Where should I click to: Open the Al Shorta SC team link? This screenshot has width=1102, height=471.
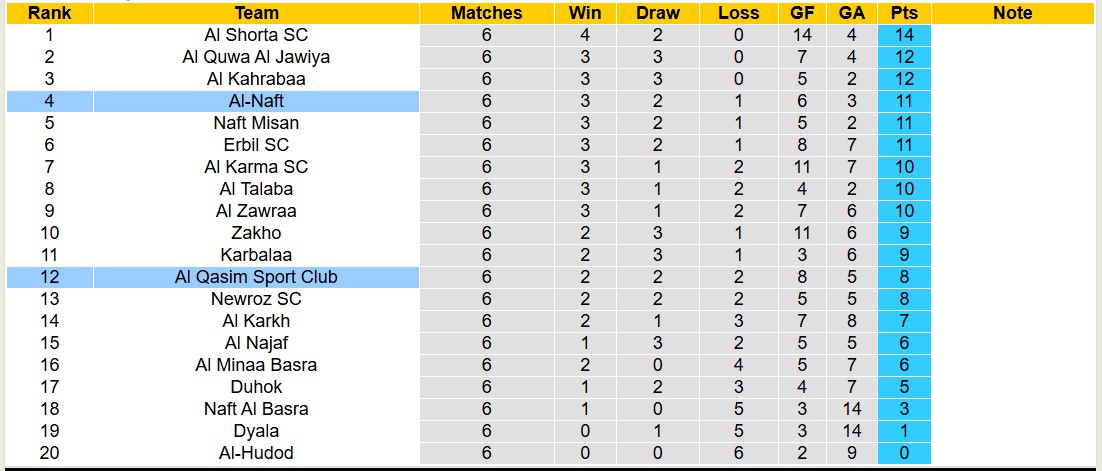point(256,35)
